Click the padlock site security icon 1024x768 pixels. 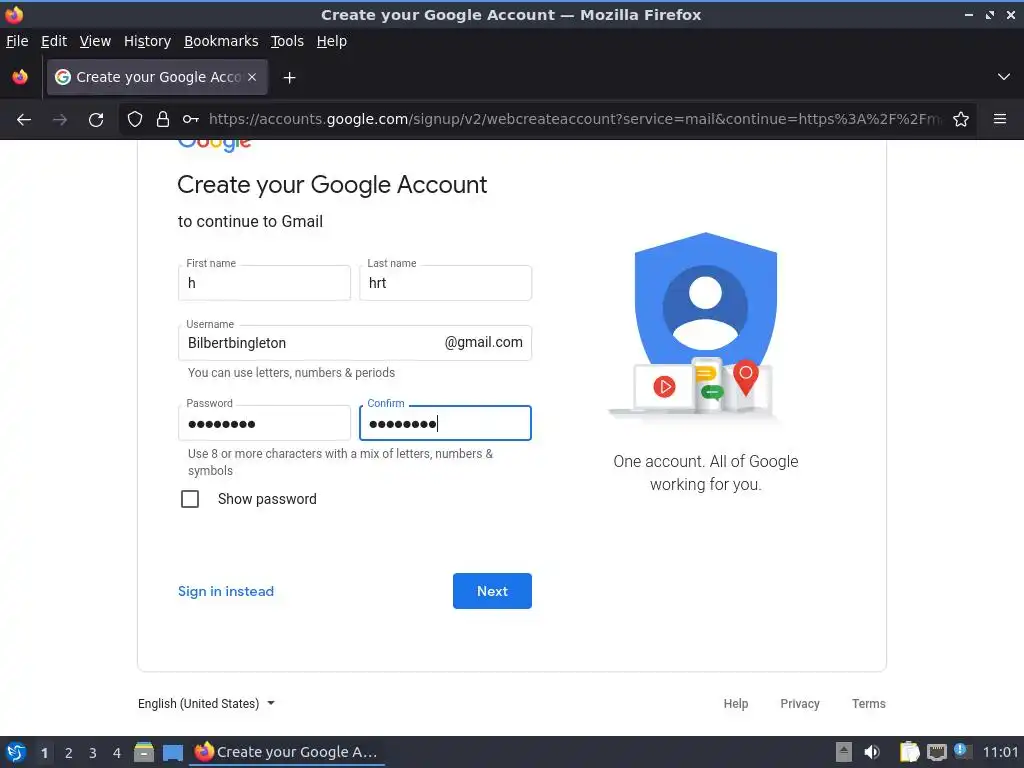[x=163, y=119]
